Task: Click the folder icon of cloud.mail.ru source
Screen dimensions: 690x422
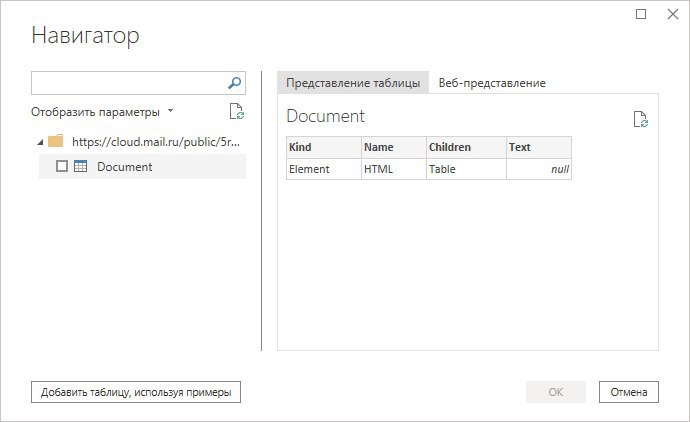Action: (55, 141)
